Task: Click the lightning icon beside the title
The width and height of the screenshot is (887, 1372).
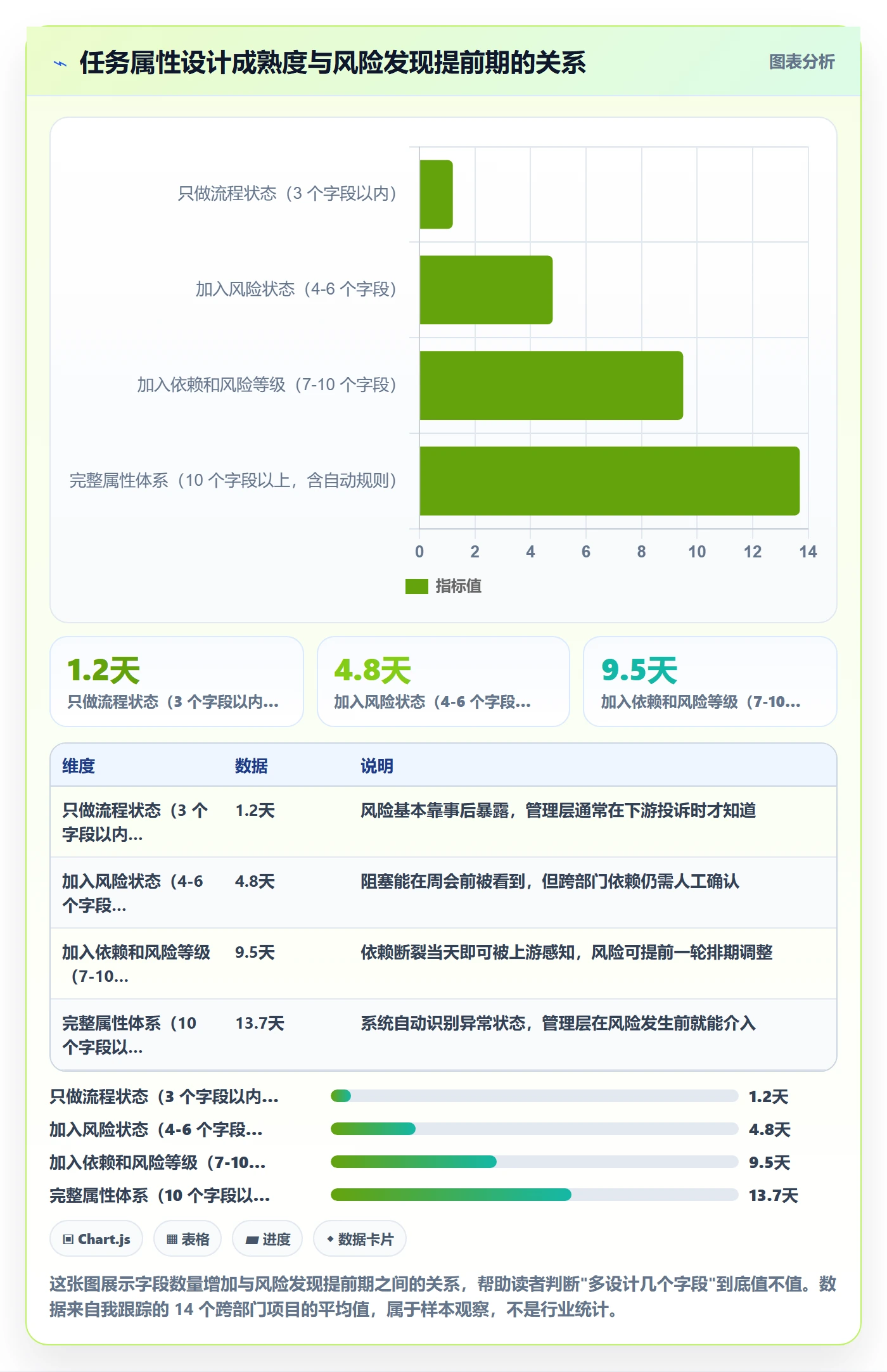Action: [x=60, y=63]
